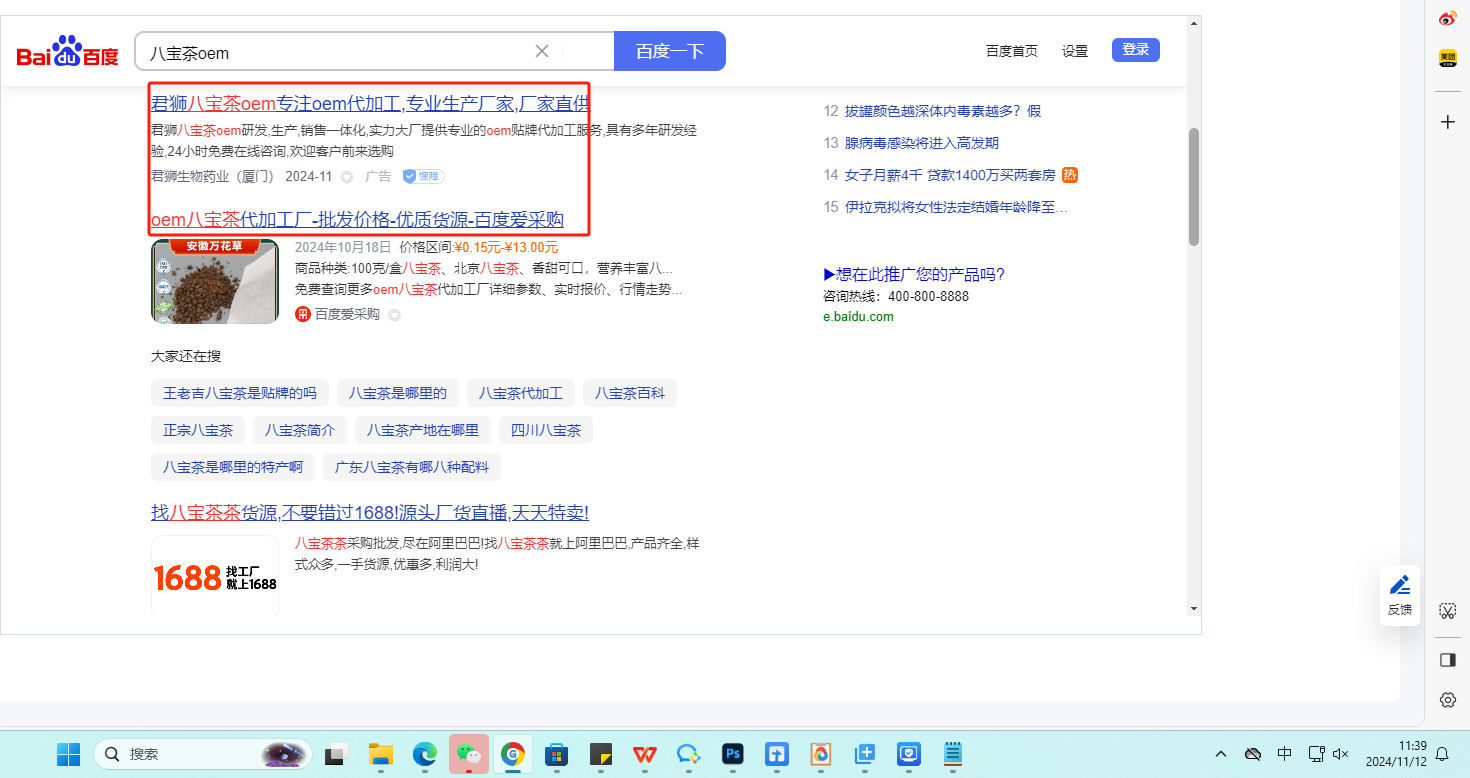This screenshot has width=1470, height=778.
Task: Open Photoshop from the taskbar
Action: click(733, 754)
